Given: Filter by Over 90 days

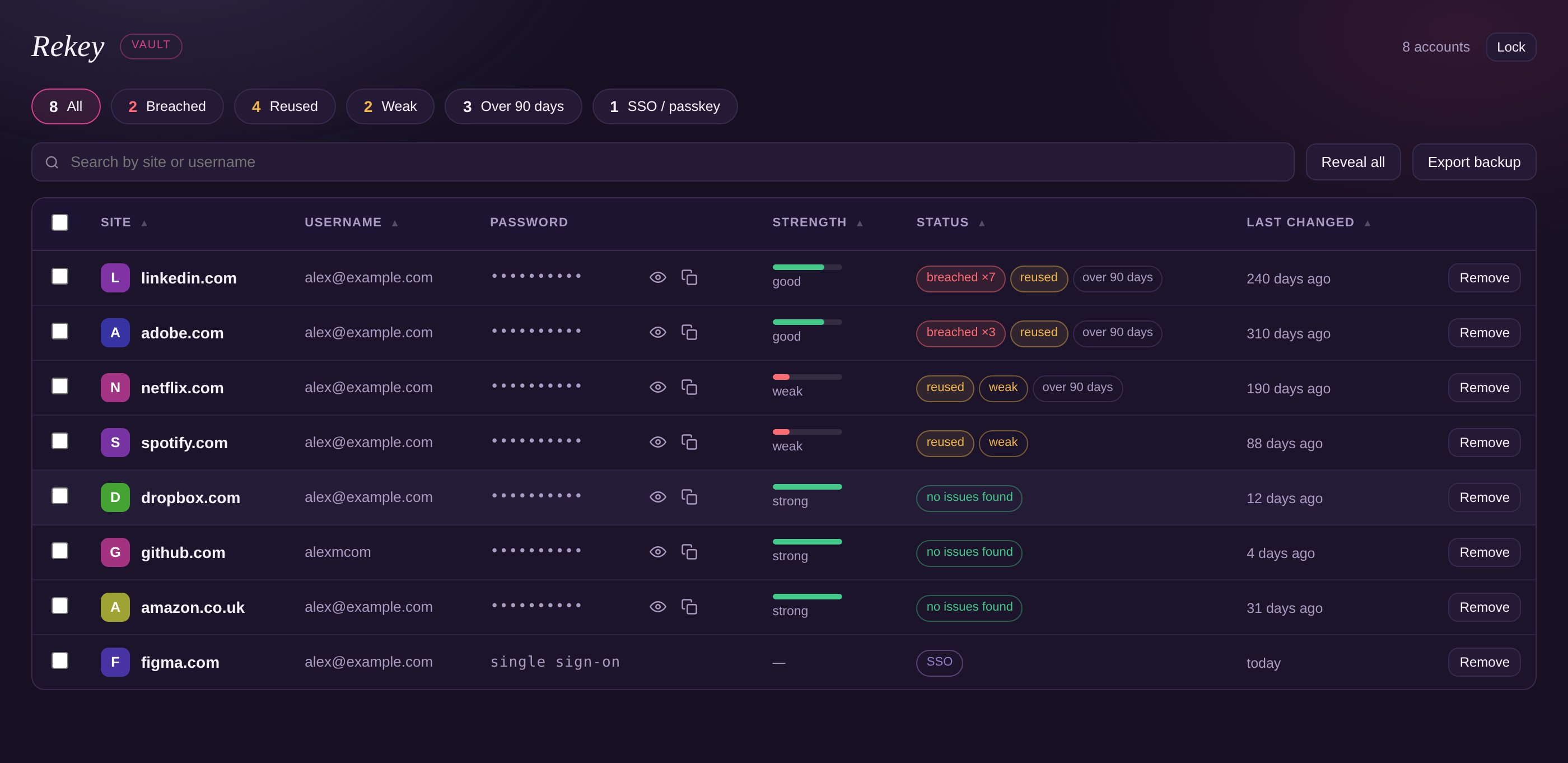Looking at the screenshot, I should coord(512,106).
